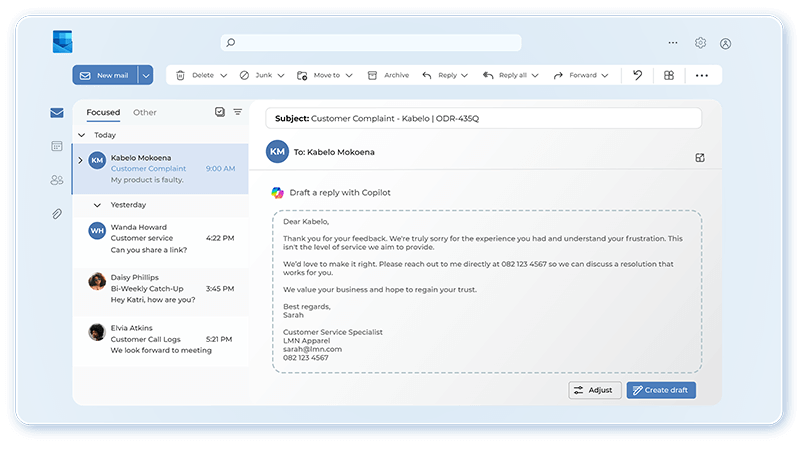Open the attachments paperclip icon in sidebar

[x=57, y=213]
